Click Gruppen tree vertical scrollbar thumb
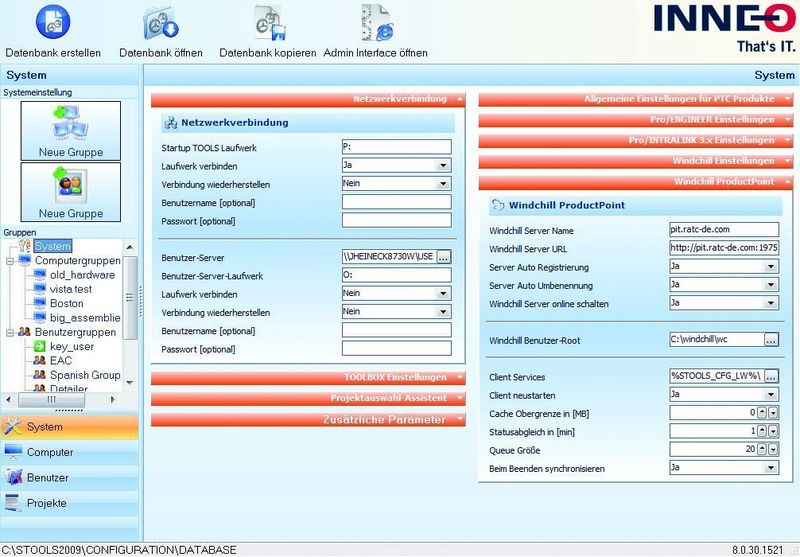This screenshot has height=557, width=800. [130, 297]
